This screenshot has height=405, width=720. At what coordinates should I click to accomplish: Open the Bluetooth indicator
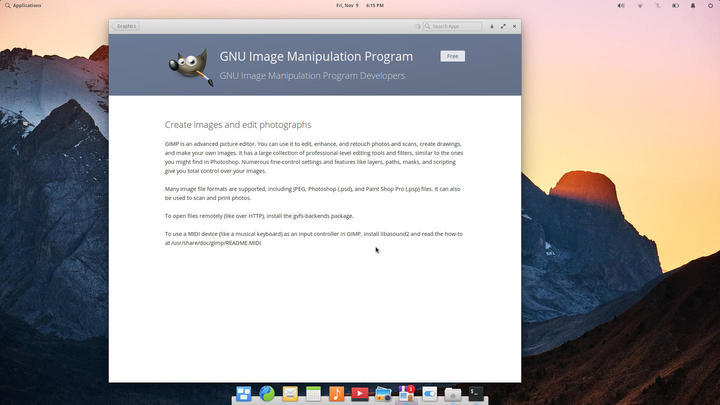[x=658, y=6]
